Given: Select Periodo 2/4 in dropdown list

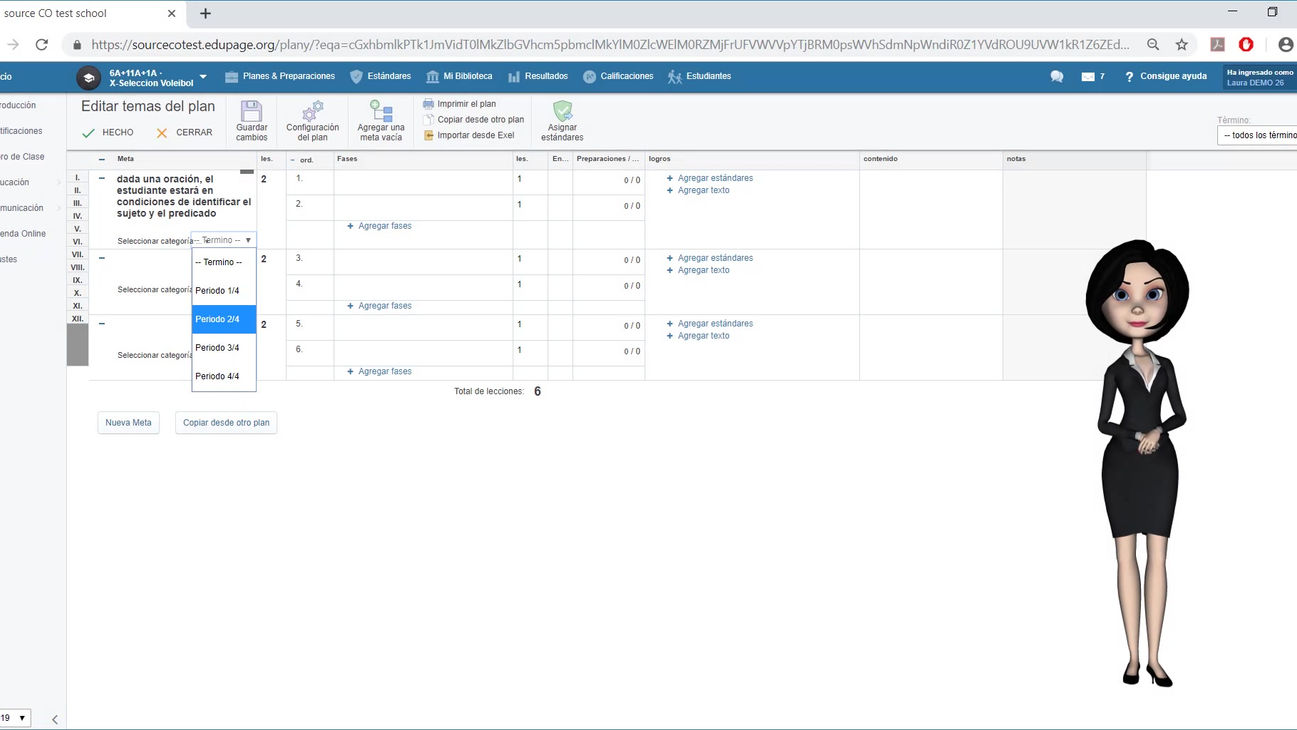Looking at the screenshot, I should tap(224, 319).
